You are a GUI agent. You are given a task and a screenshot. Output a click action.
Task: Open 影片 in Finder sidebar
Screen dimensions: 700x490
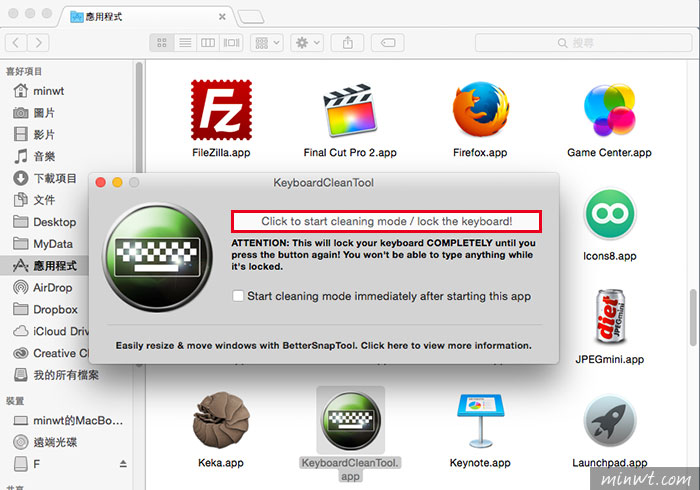(34, 135)
